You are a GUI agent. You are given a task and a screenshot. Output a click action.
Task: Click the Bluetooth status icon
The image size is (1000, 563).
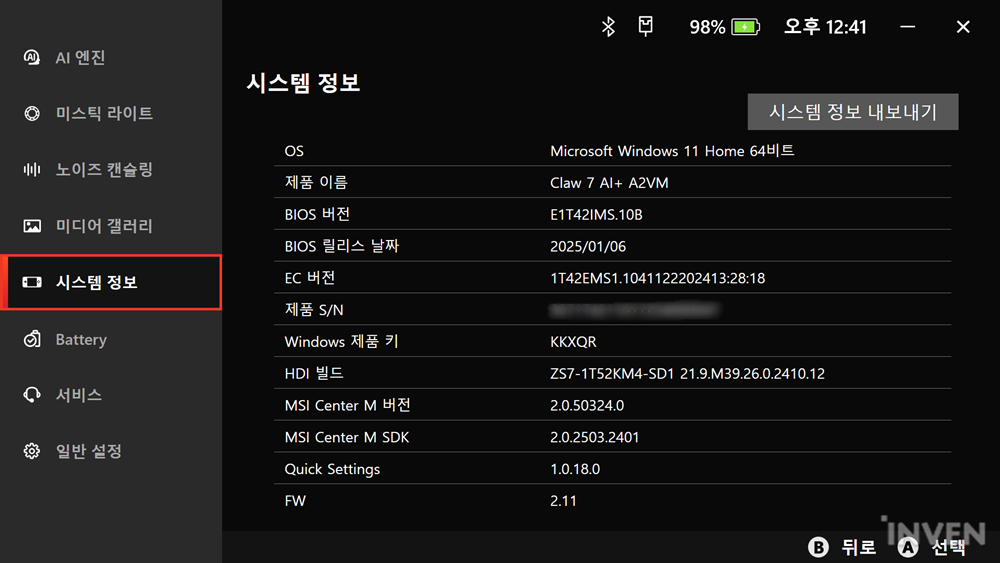(608, 27)
